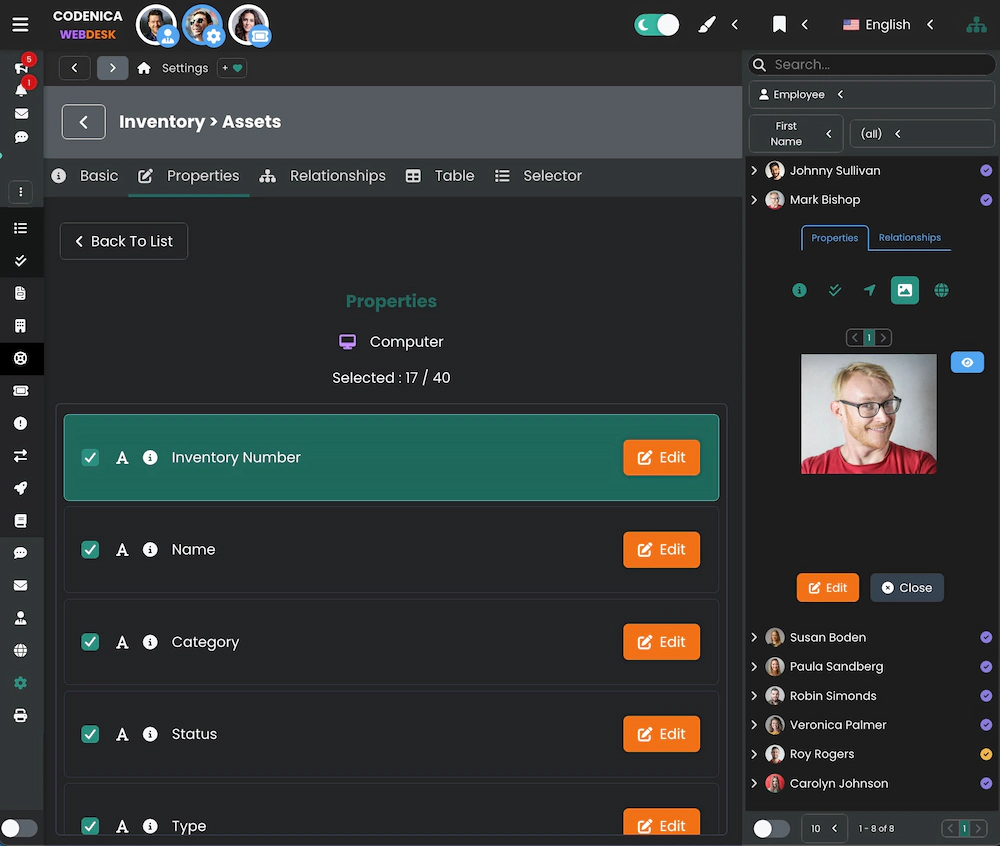Viewport: 1000px width, 846px height.
Task: Open the org chart icon in the top-right corner
Action: 976,24
